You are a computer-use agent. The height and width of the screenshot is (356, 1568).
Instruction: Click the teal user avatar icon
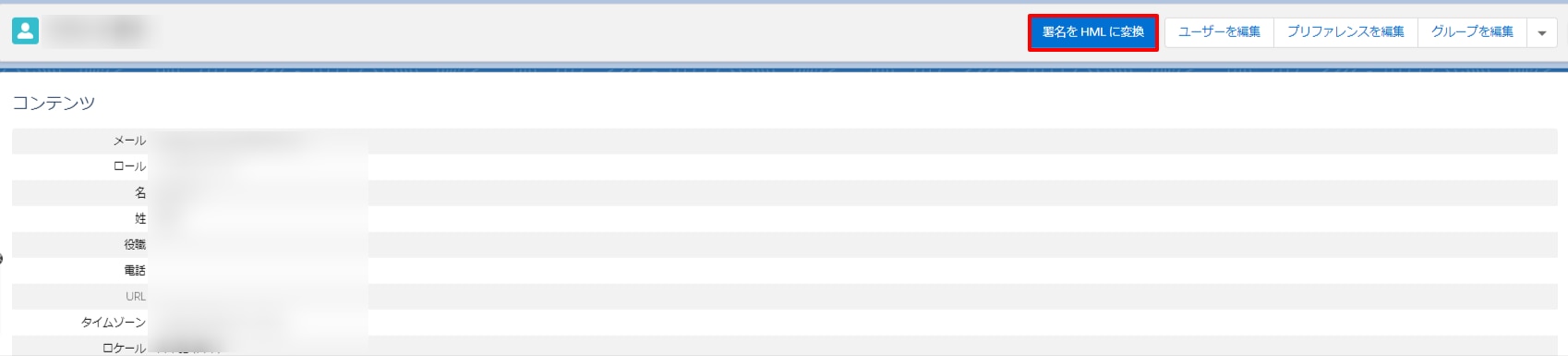pos(25,31)
